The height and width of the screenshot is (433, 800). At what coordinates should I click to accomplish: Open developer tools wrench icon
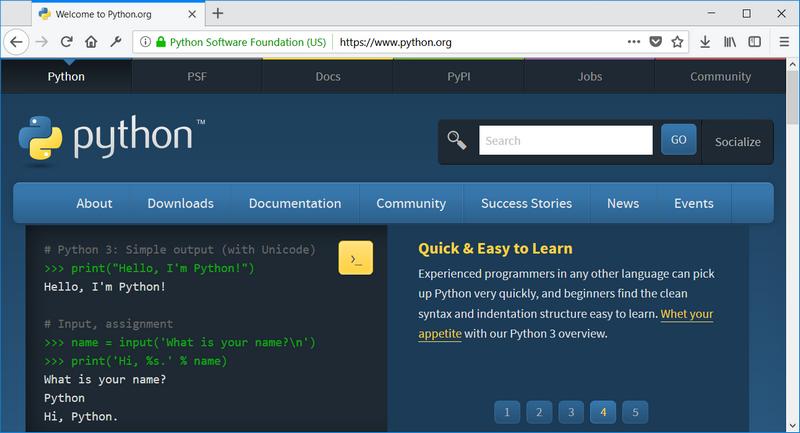click(x=116, y=42)
